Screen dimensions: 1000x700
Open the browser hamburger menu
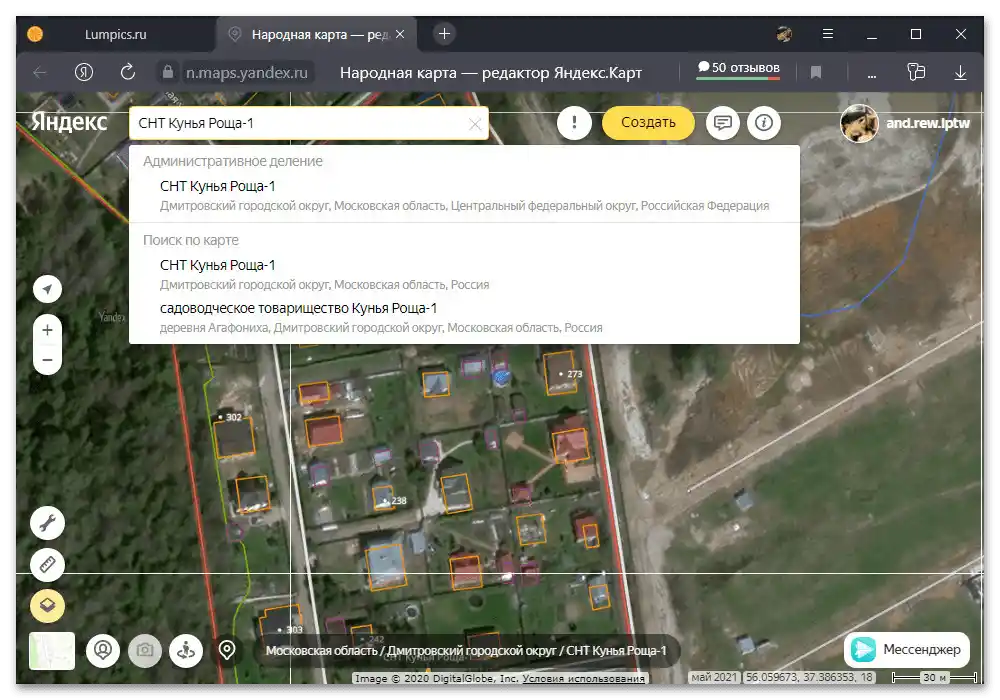point(828,34)
